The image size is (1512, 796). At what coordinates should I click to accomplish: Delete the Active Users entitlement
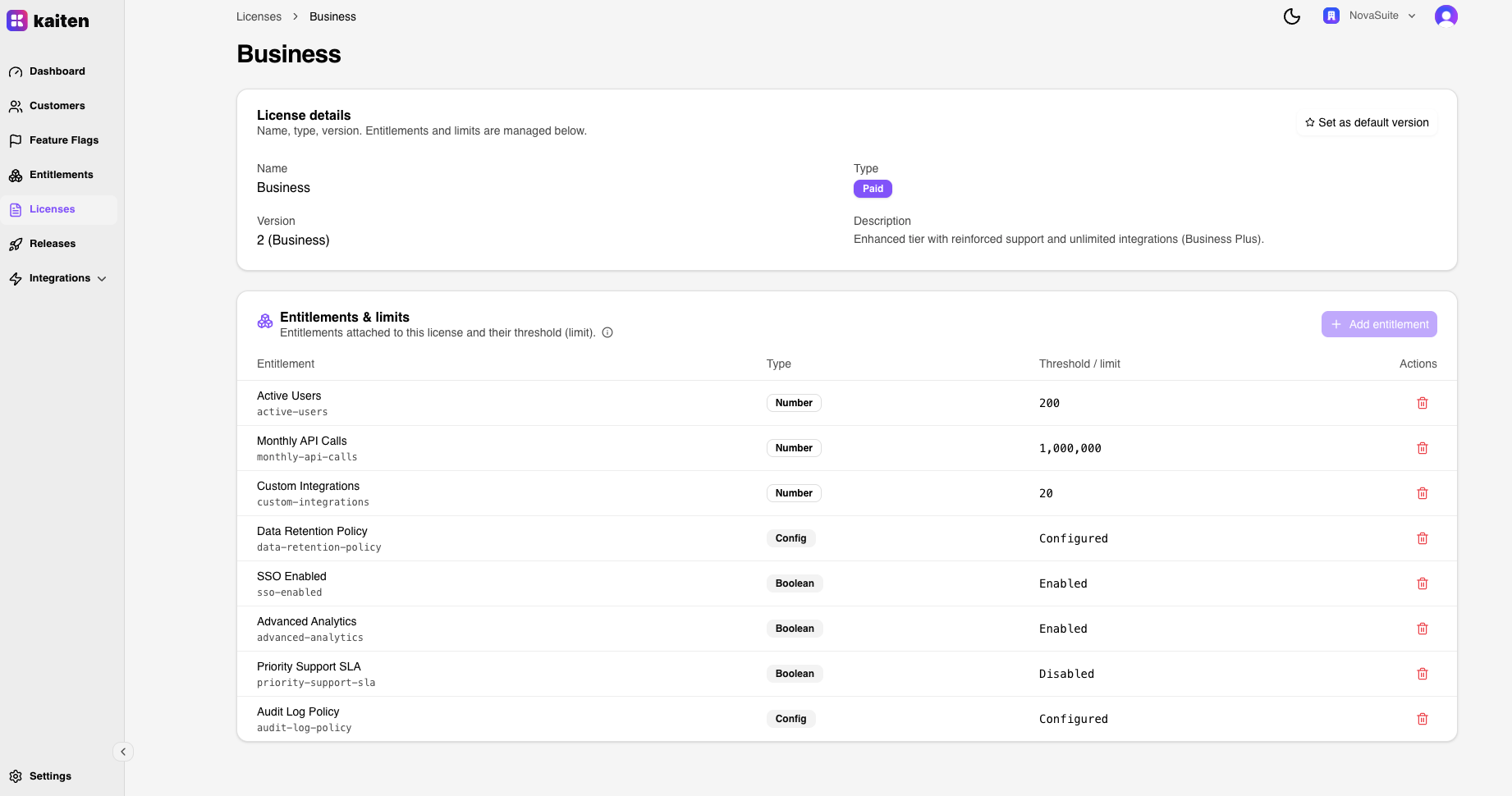[x=1422, y=403]
